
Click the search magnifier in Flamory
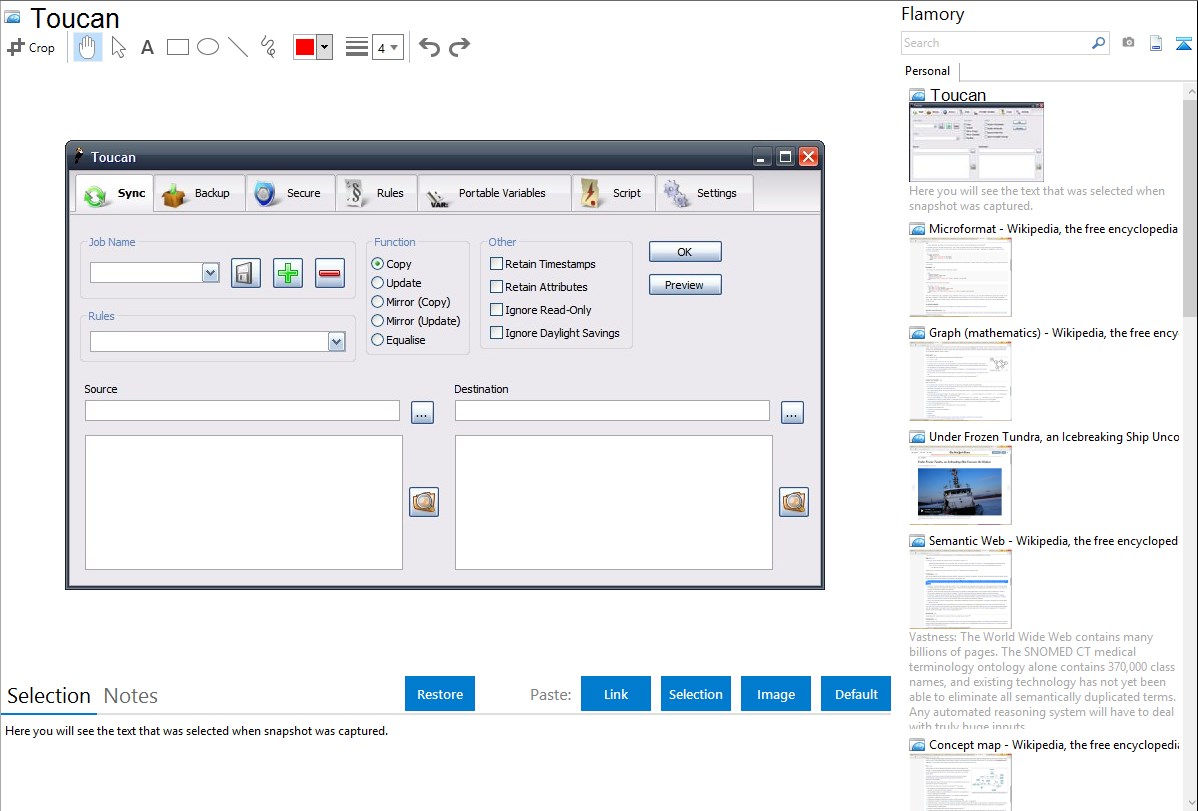[x=1099, y=43]
